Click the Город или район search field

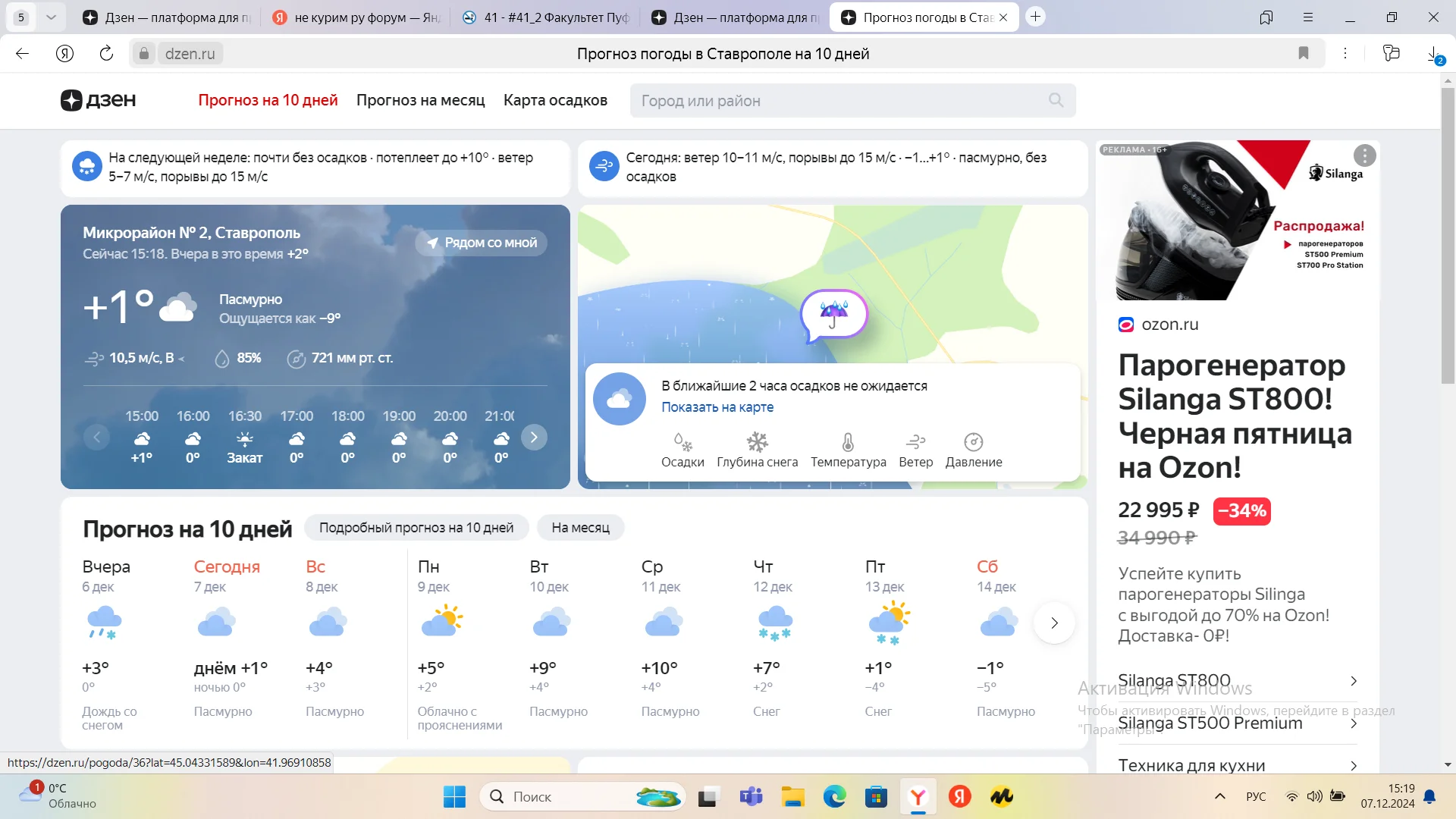click(834, 100)
